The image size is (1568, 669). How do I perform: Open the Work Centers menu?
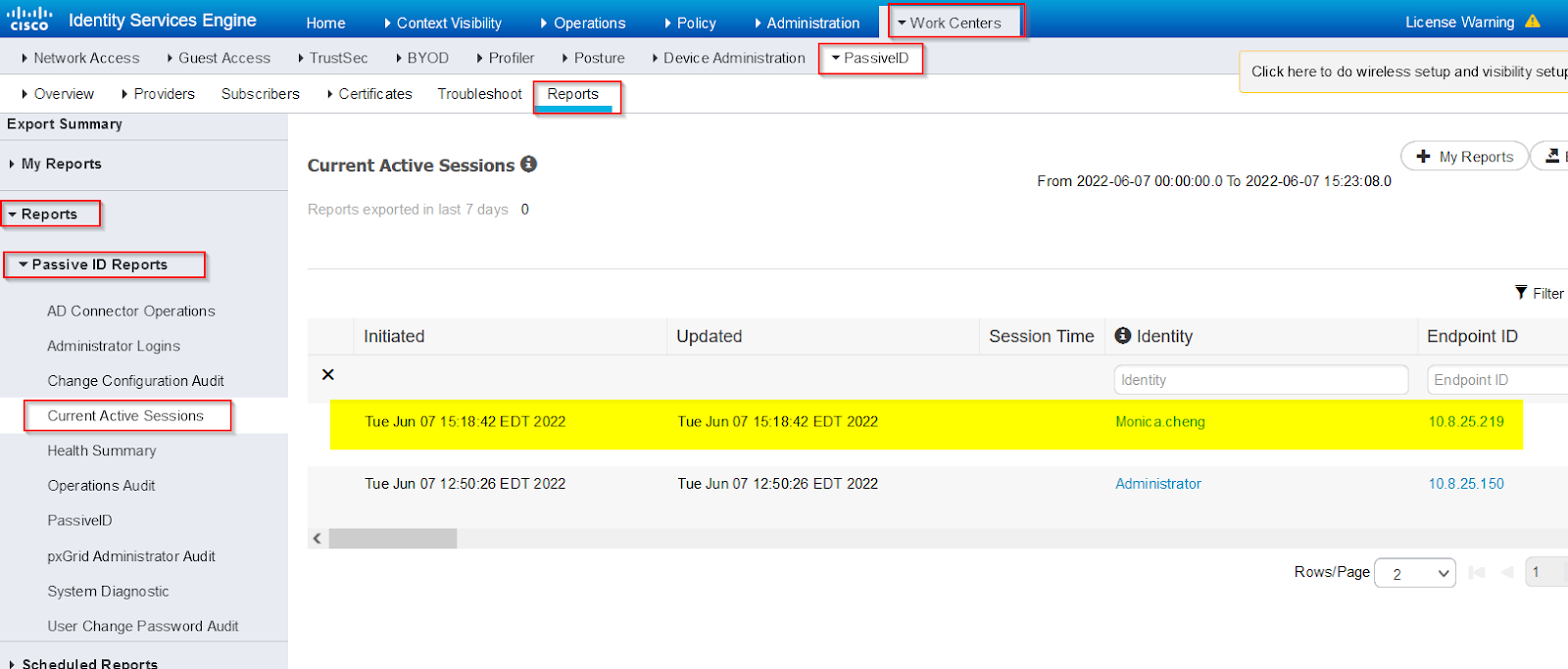pyautogui.click(x=955, y=23)
